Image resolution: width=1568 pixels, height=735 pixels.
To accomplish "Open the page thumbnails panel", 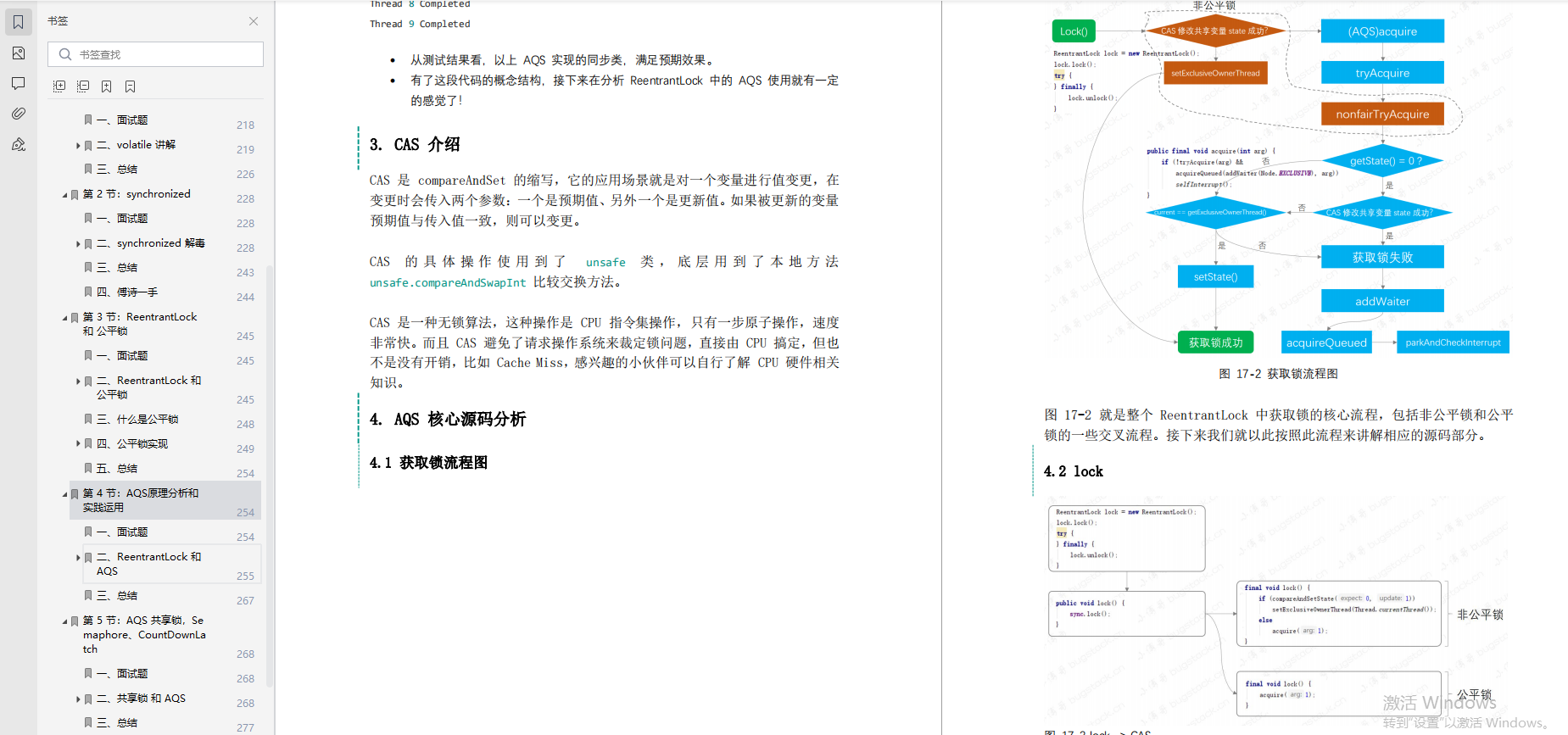I will click(18, 53).
